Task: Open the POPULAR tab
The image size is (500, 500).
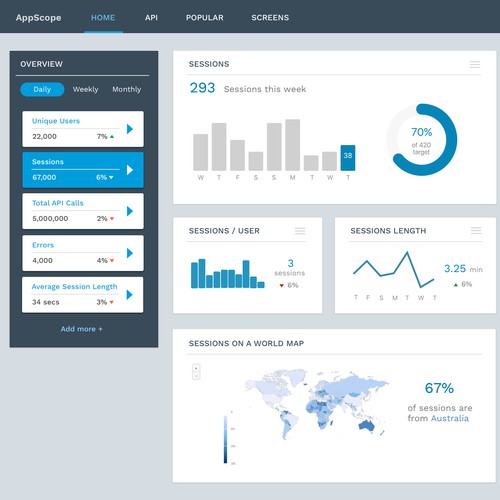Action: (205, 18)
